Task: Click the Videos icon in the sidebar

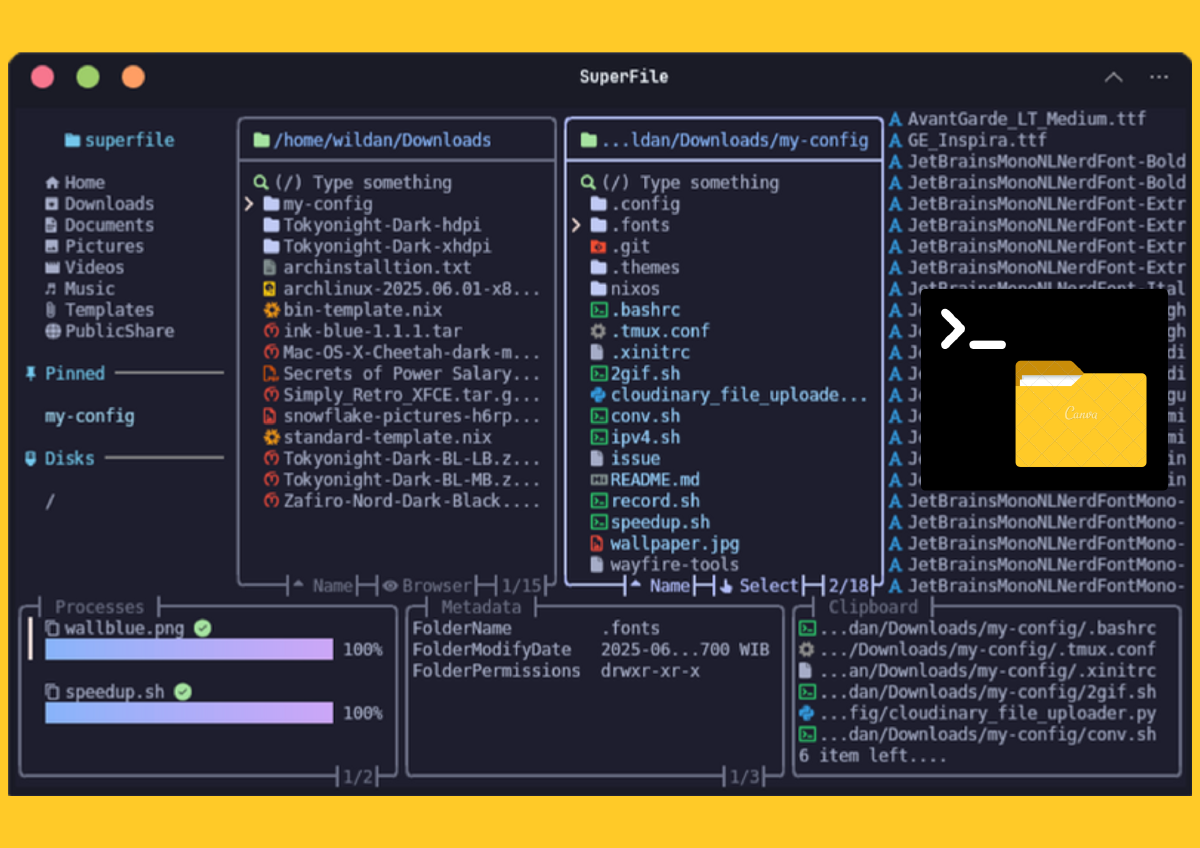Action: [x=52, y=267]
